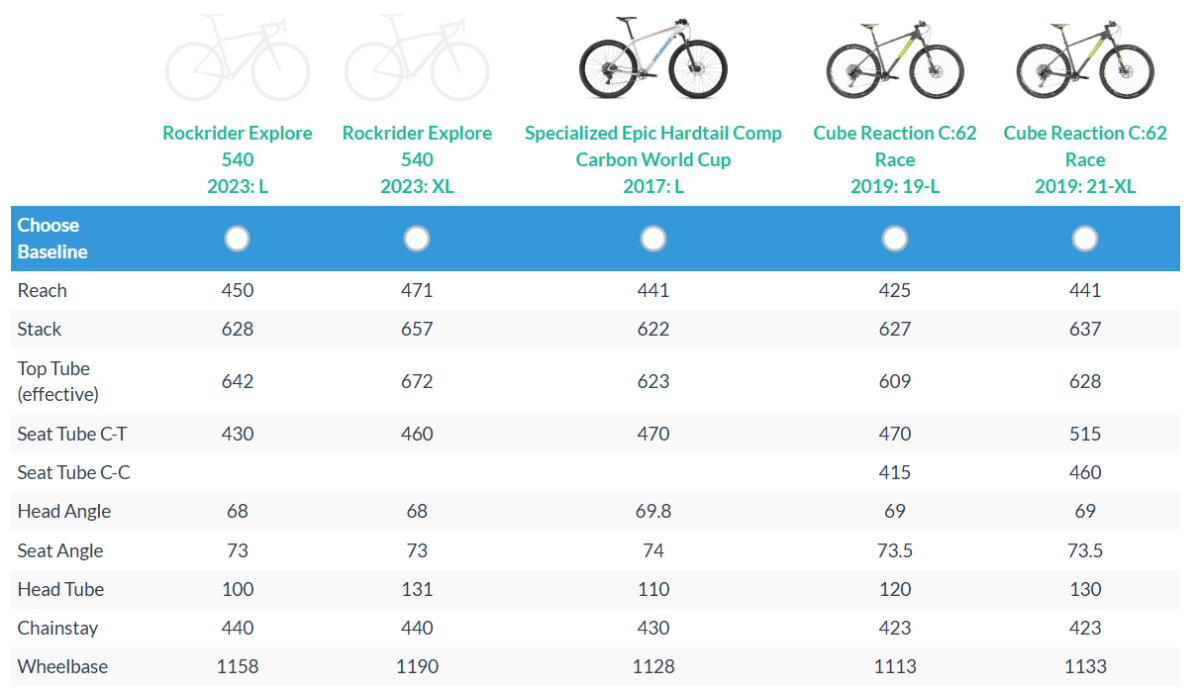Image resolution: width=1200 pixels, height=691 pixels.
Task: Open Rockrider Explore 540 2023: L link
Action: tap(237, 160)
